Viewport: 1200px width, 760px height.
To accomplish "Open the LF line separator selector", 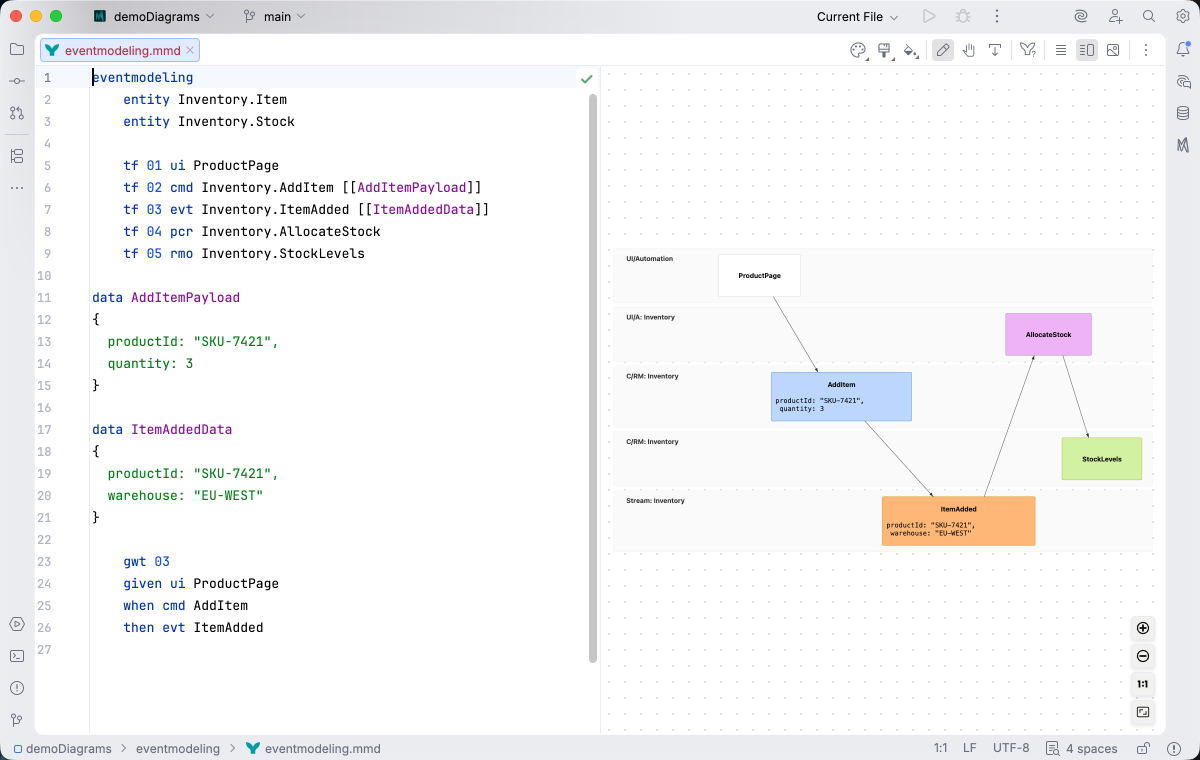I will pos(969,748).
